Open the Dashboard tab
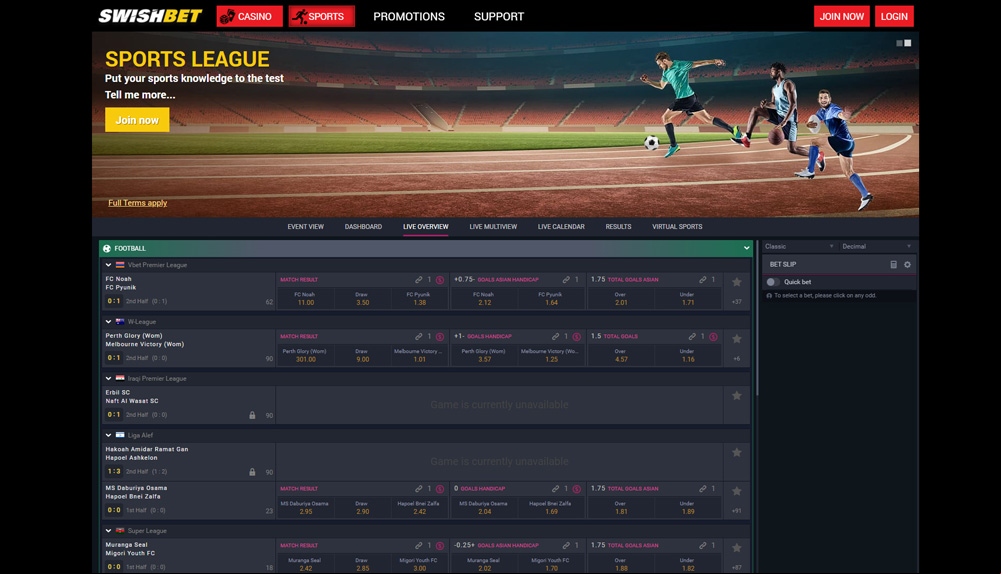Viewport: 1001px width, 574px height. pos(363,227)
